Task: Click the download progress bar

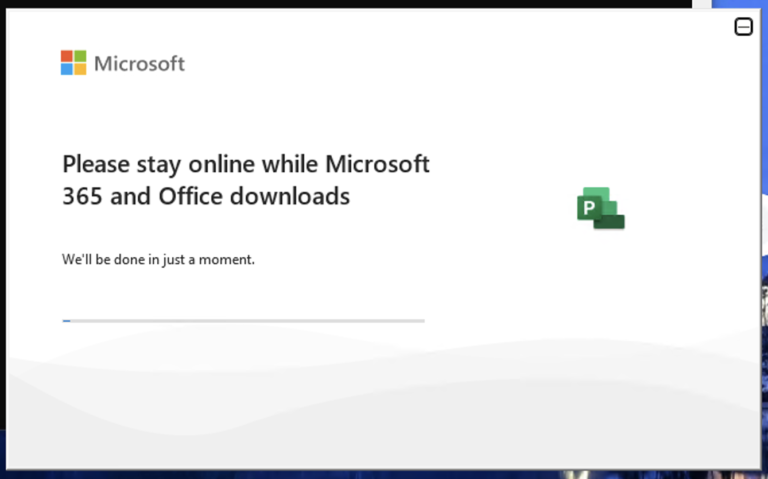Action: click(243, 321)
